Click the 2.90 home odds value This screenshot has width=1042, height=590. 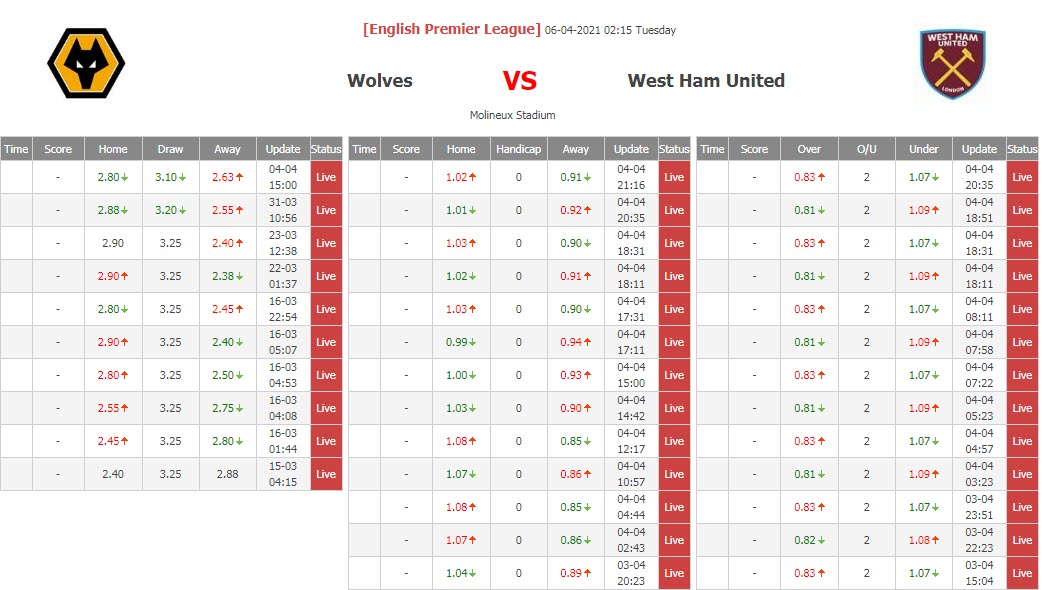tap(112, 242)
